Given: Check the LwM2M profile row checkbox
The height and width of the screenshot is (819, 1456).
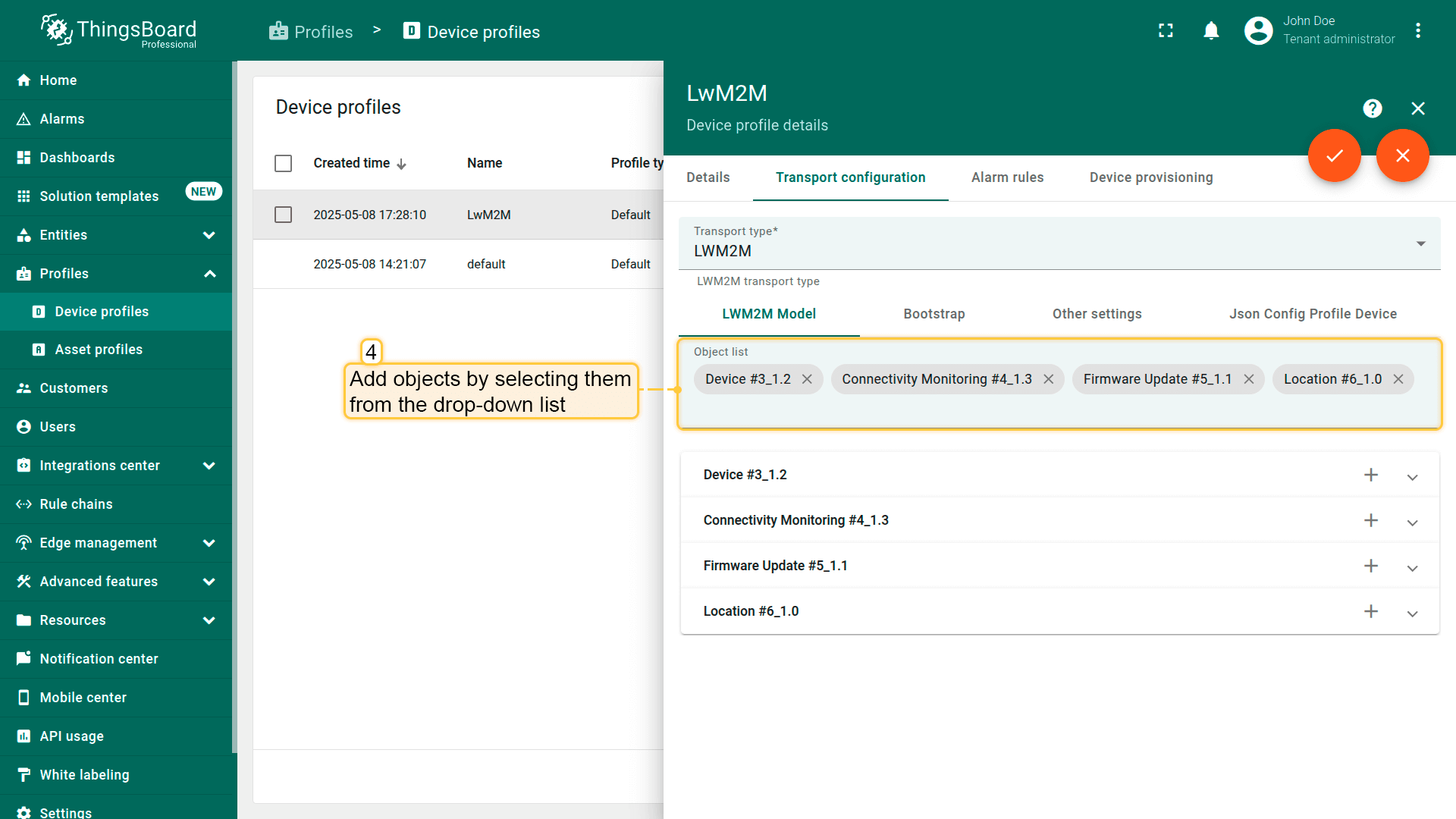Looking at the screenshot, I should coord(283,215).
